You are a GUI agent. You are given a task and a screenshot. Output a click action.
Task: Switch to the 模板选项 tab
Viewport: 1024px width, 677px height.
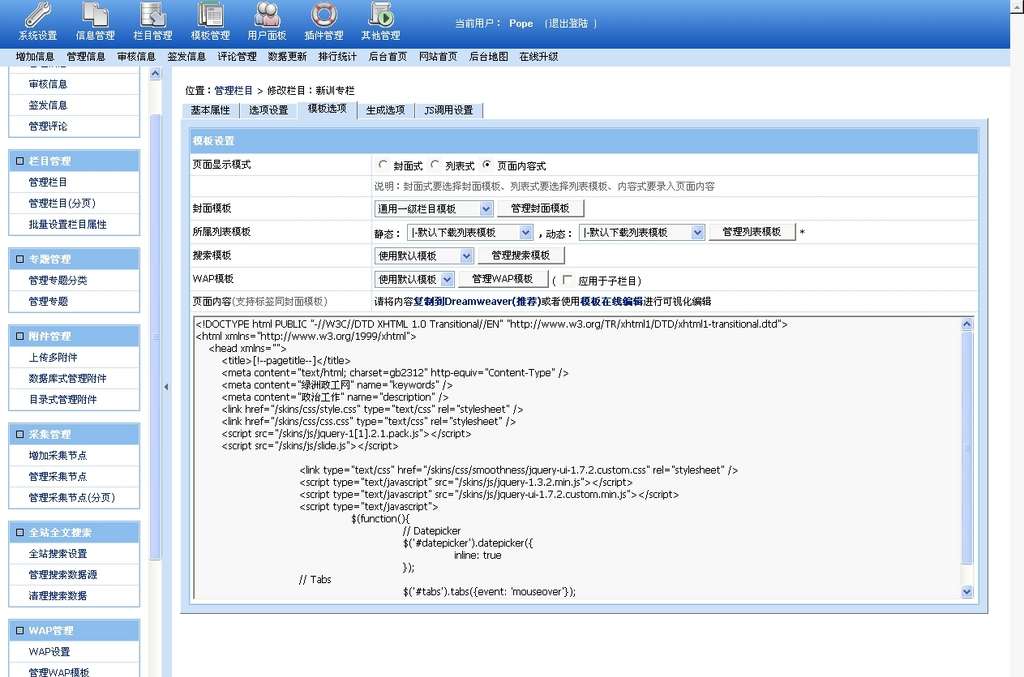pos(327,109)
